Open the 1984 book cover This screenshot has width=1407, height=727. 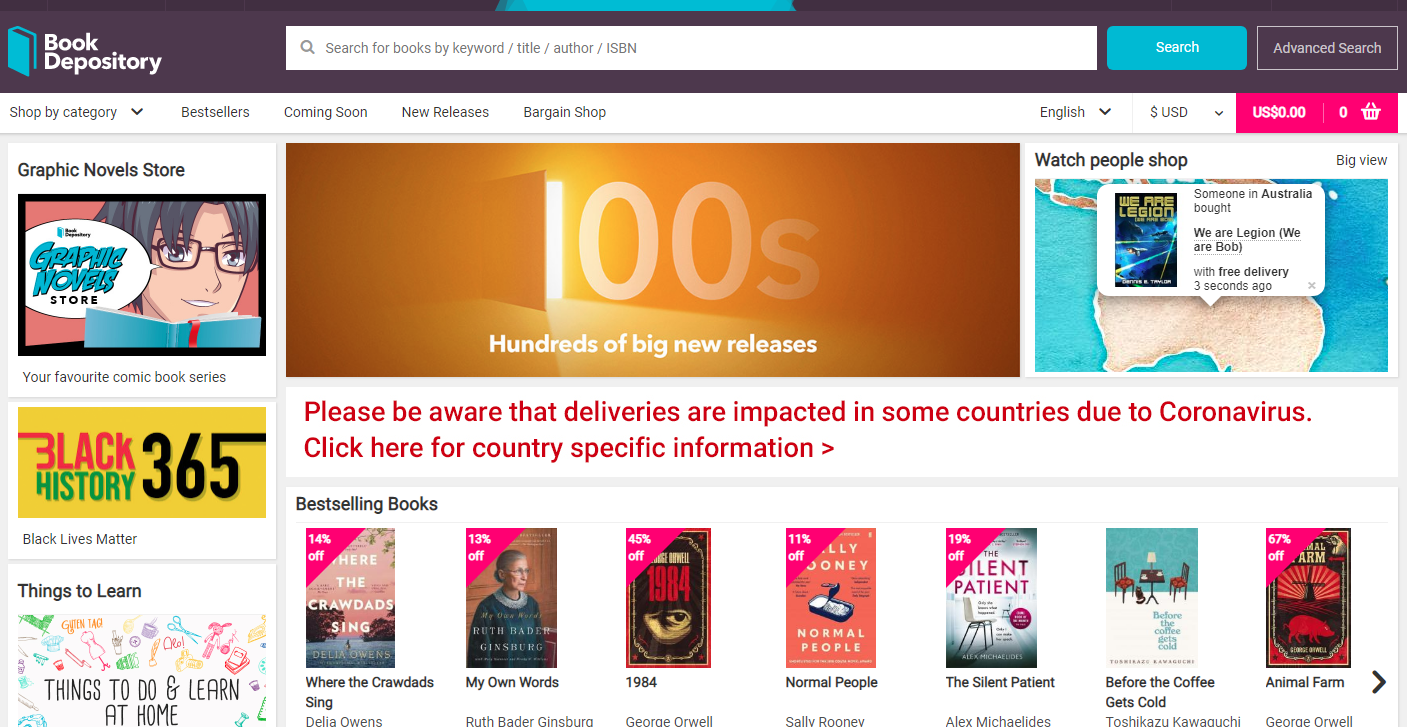(x=668, y=598)
